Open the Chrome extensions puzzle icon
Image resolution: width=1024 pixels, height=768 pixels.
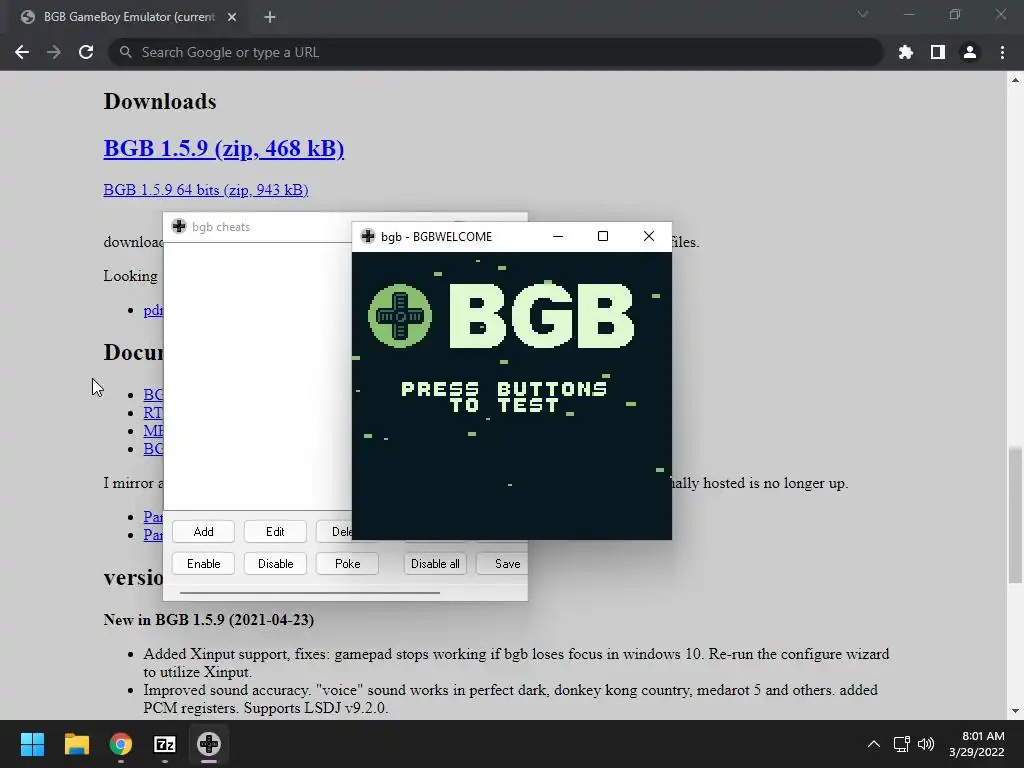coord(906,52)
